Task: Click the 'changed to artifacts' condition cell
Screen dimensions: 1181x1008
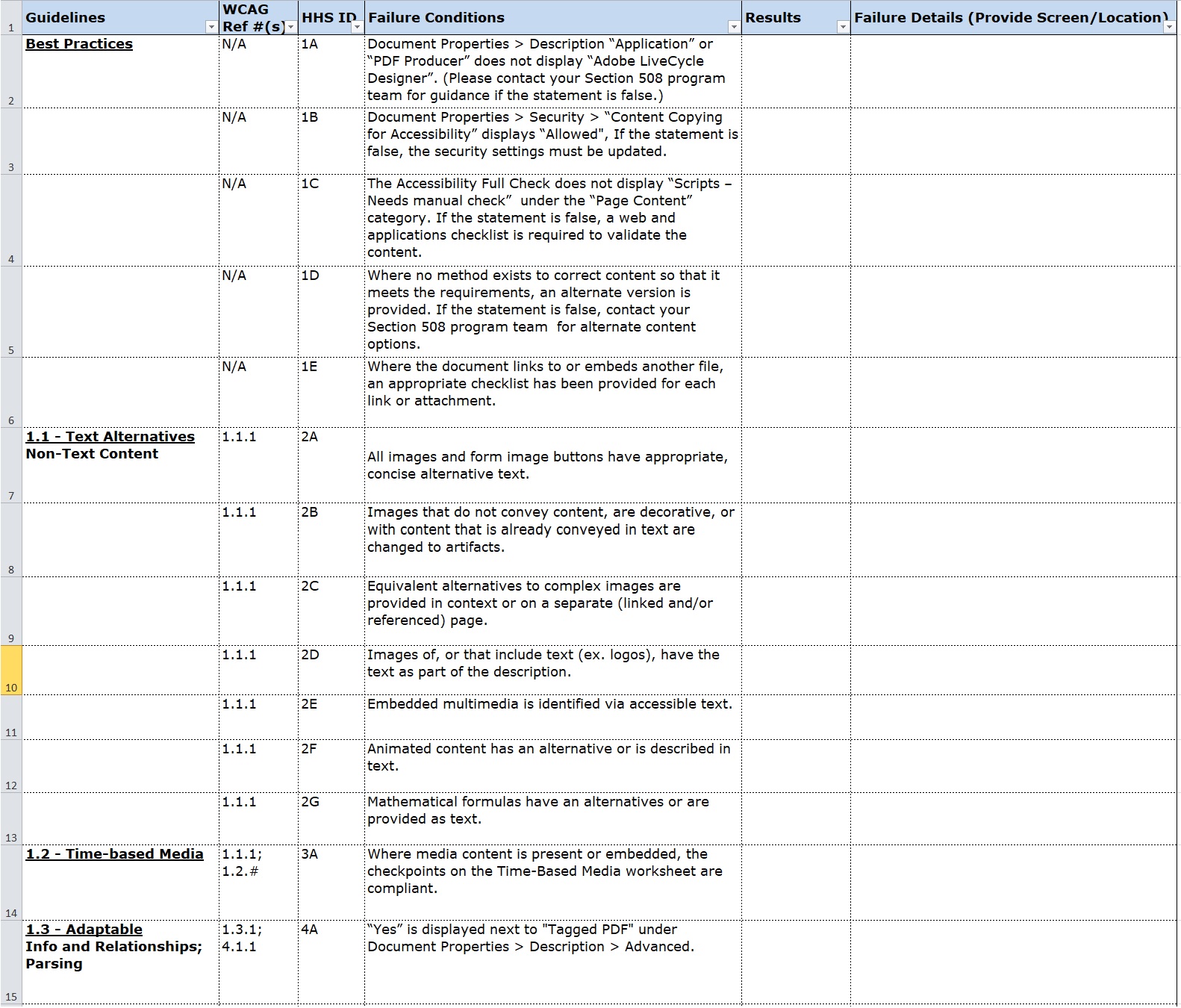Action: tap(553, 540)
